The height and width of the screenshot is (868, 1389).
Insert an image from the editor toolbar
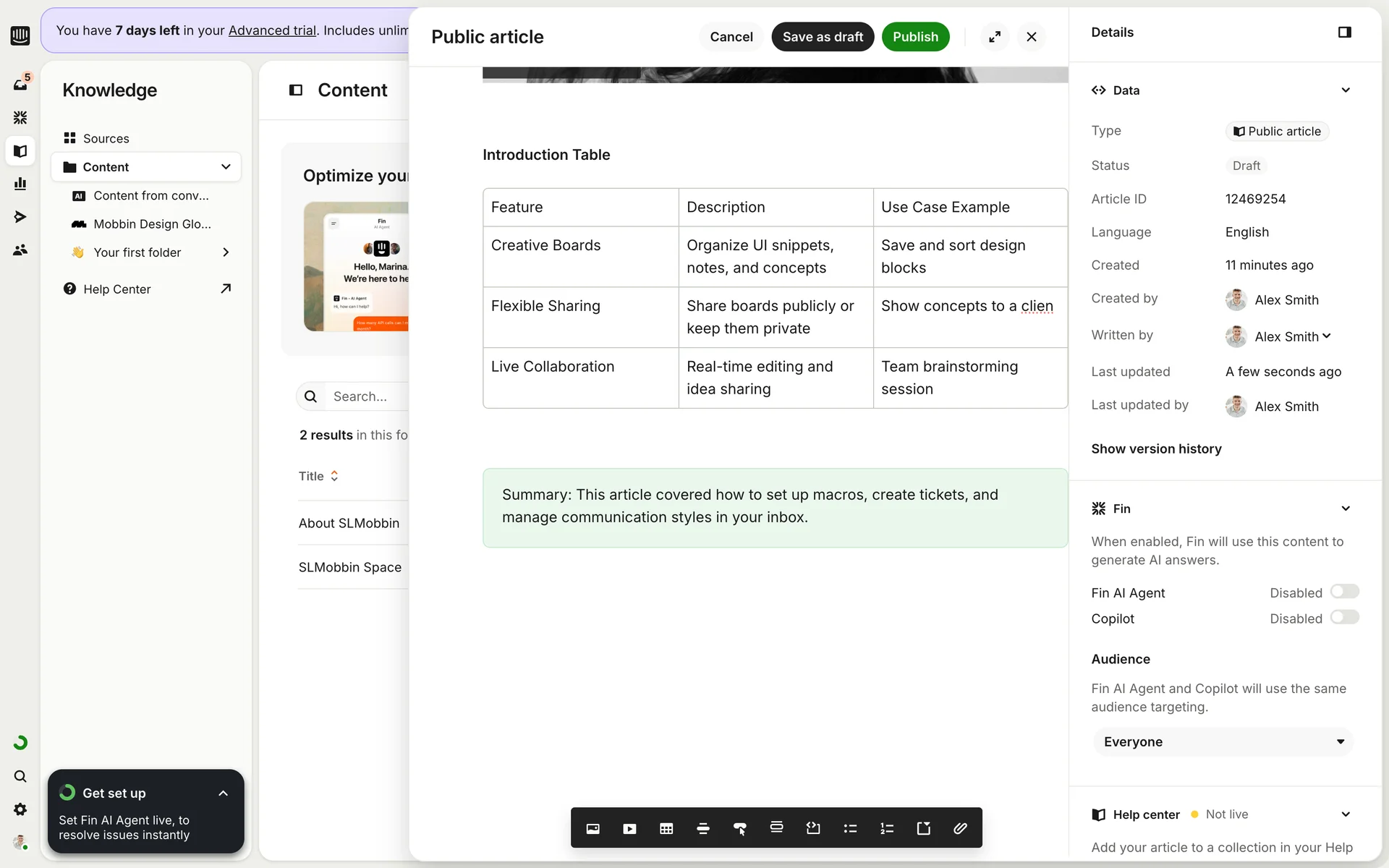tap(592, 828)
